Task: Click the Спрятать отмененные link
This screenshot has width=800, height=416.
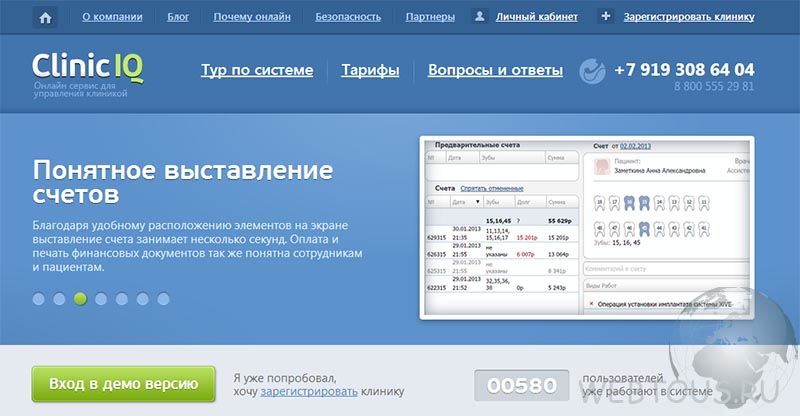Action: pos(492,188)
